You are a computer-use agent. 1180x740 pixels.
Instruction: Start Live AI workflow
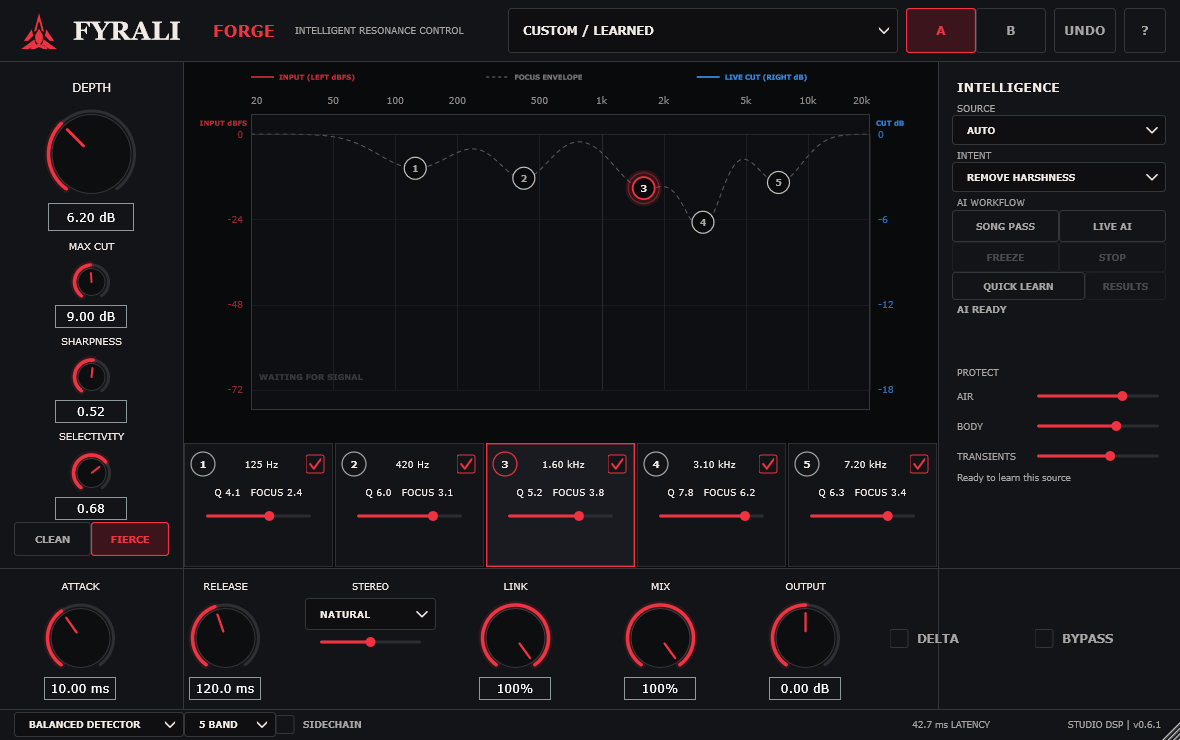[x=1112, y=227]
